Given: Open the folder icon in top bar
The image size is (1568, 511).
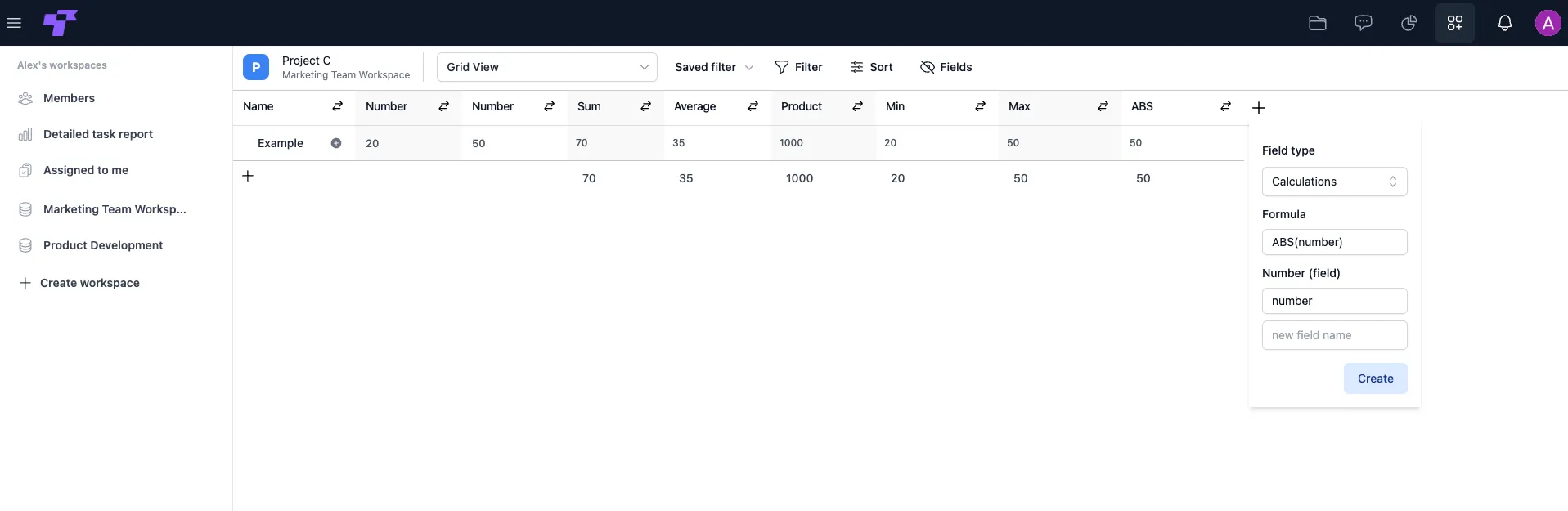Looking at the screenshot, I should [1318, 23].
